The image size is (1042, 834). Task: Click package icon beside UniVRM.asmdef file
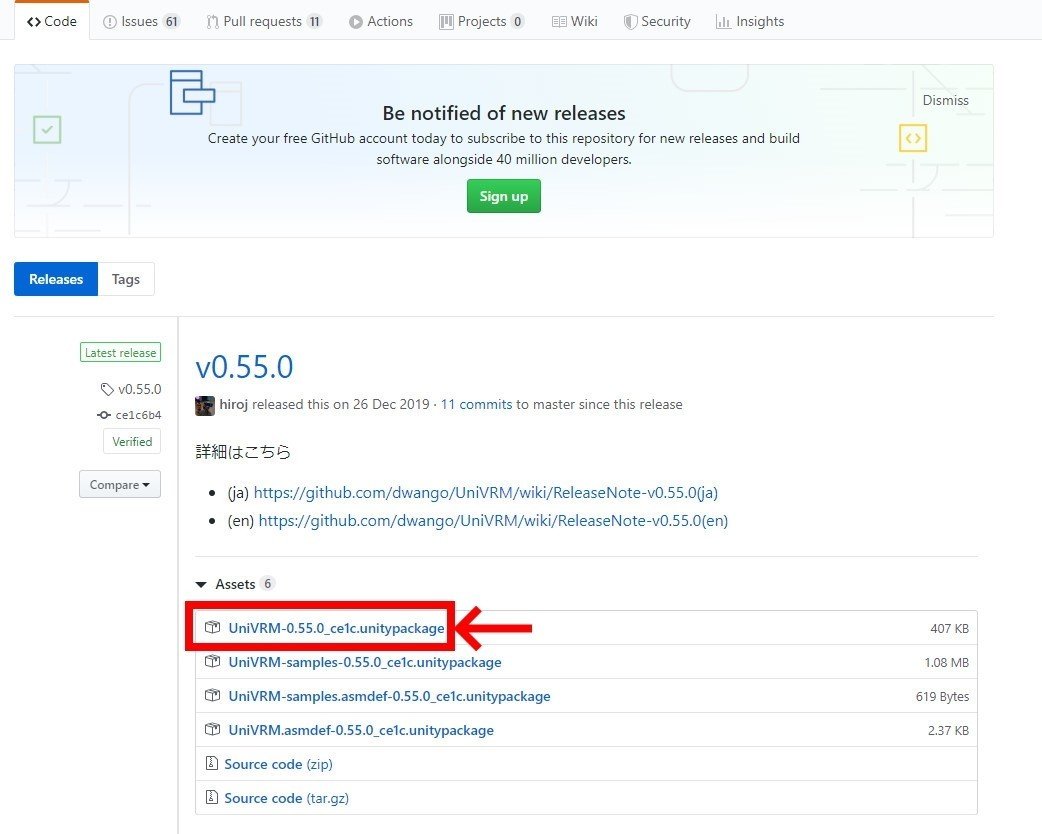tap(213, 729)
